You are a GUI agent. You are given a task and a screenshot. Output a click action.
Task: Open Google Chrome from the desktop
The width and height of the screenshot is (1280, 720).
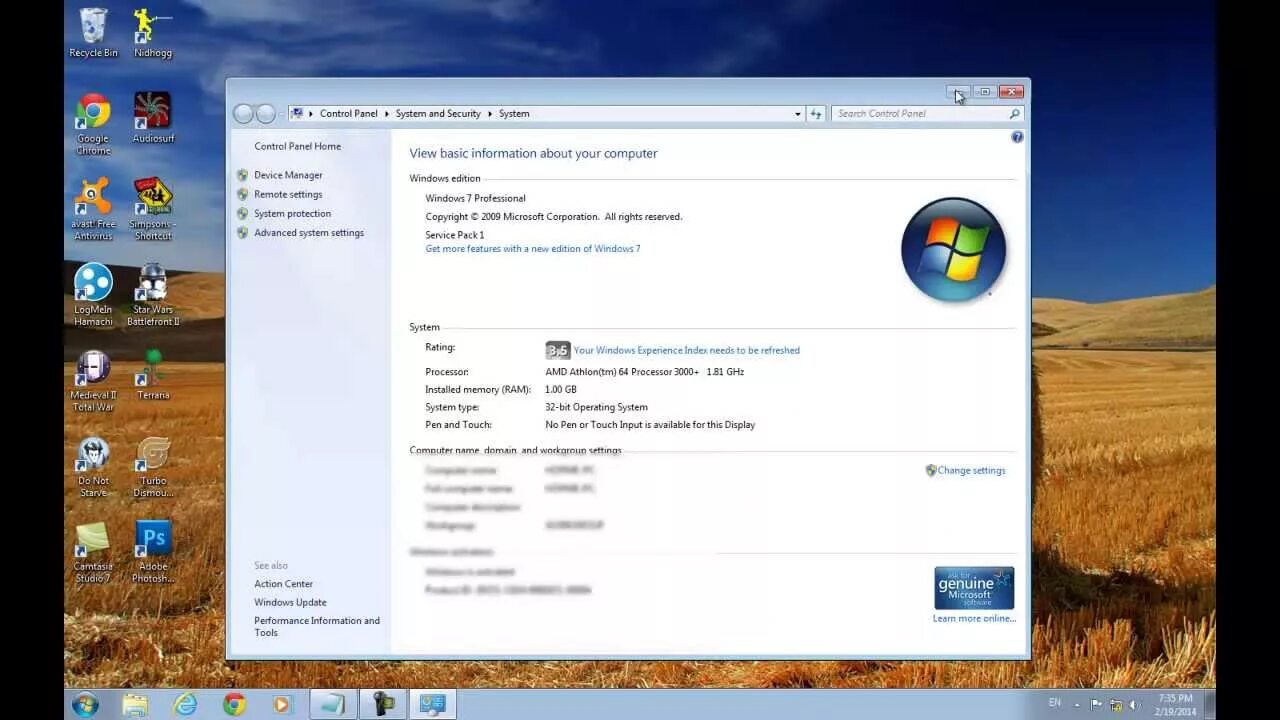(93, 124)
